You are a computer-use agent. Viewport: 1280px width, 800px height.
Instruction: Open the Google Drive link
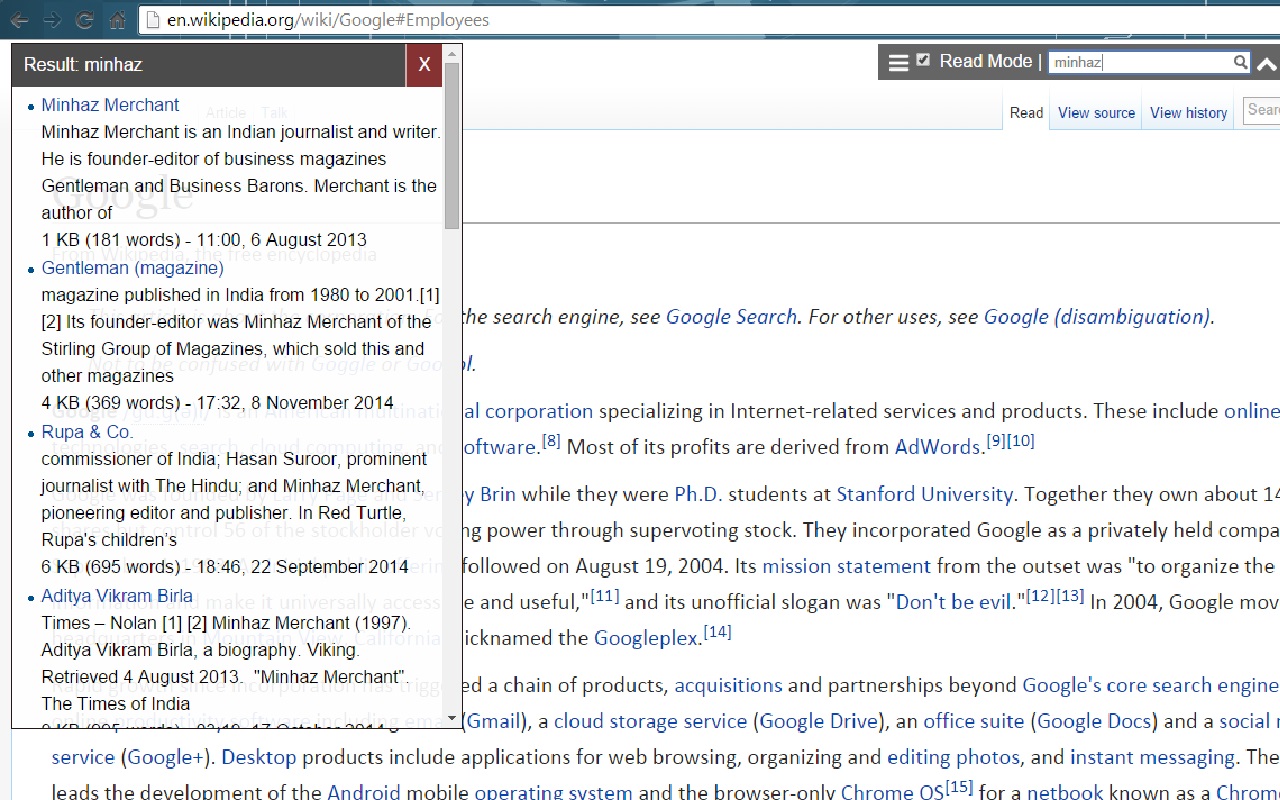pyautogui.click(x=818, y=721)
